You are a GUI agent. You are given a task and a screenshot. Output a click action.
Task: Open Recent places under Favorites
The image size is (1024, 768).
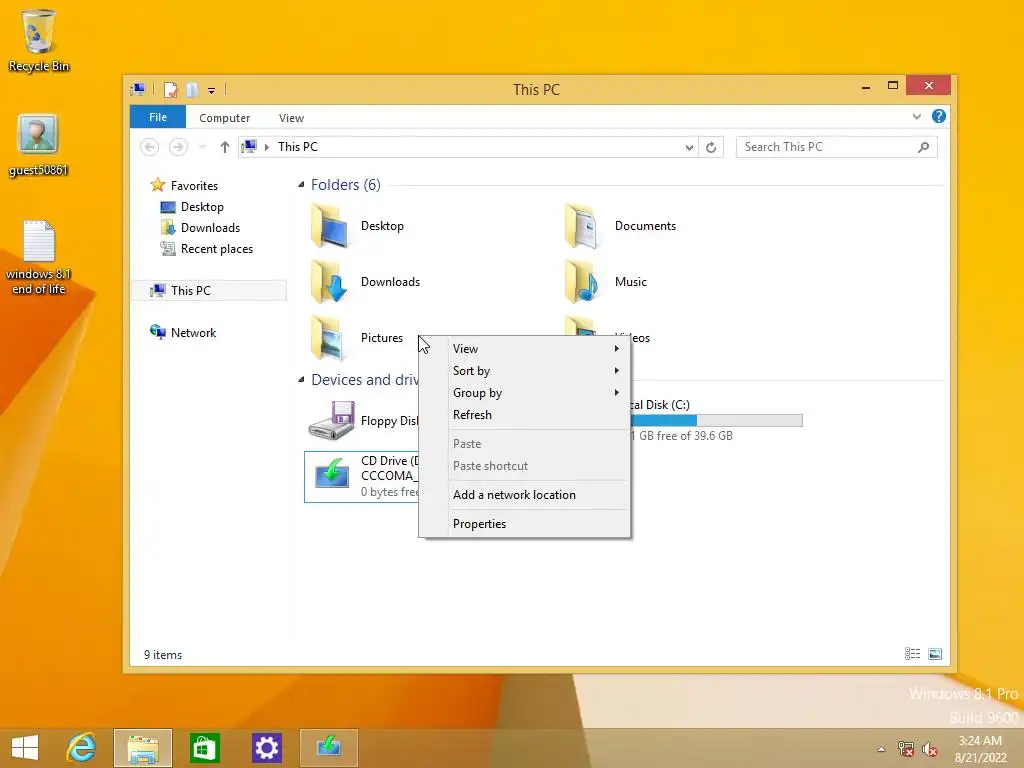pyautogui.click(x=206, y=249)
